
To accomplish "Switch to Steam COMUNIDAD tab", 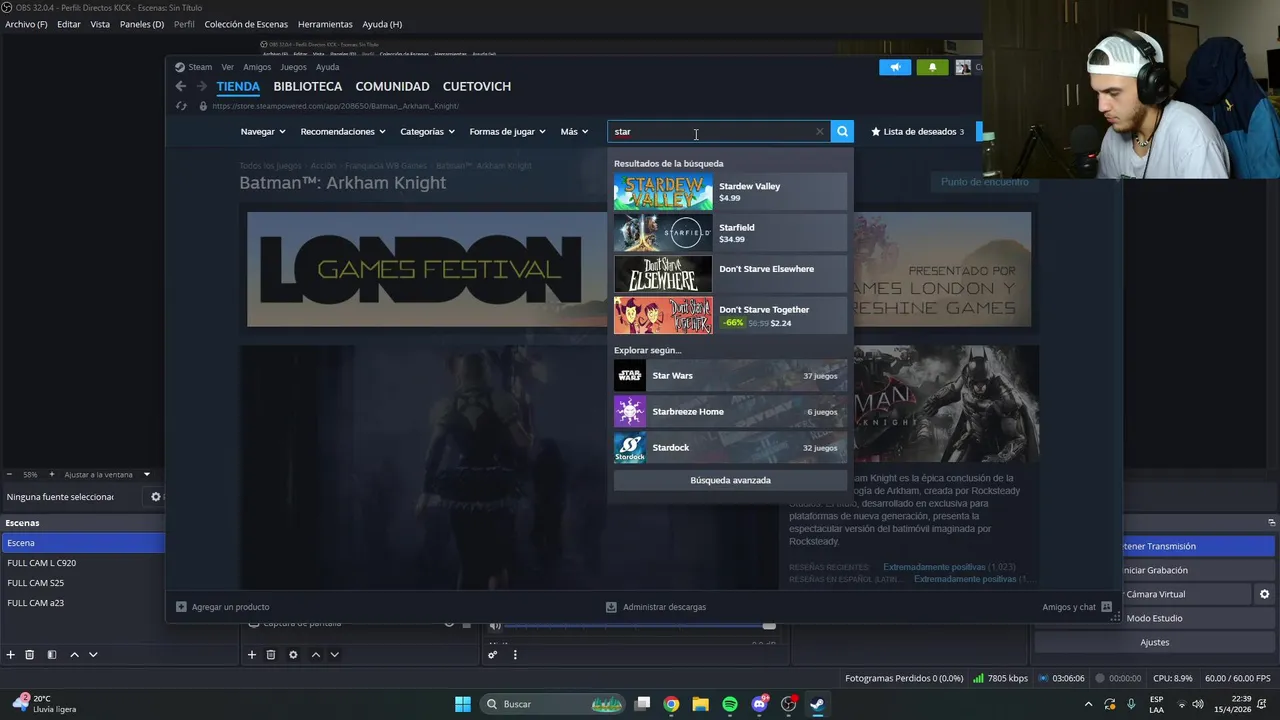I will [x=392, y=87].
